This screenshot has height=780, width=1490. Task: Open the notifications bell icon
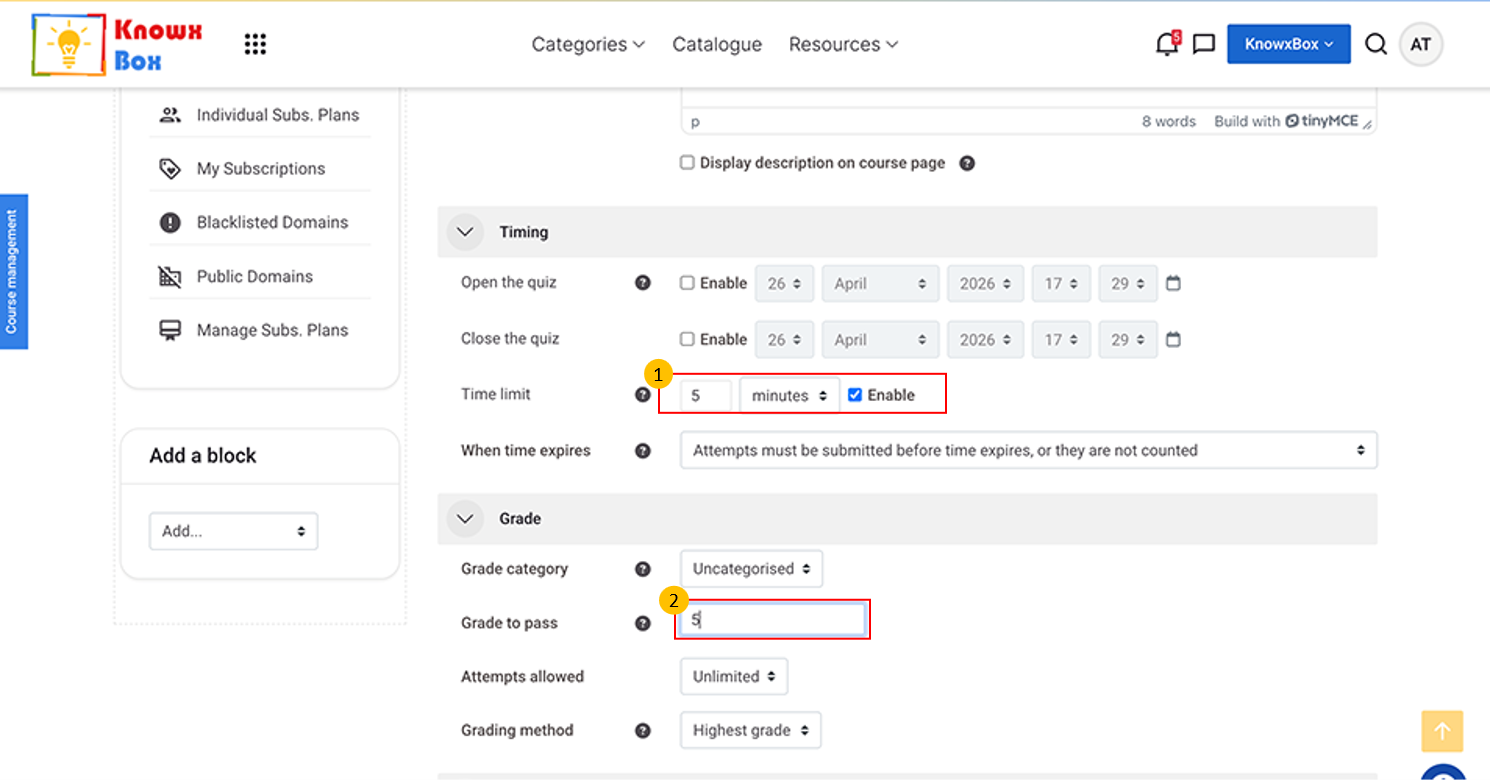pyautogui.click(x=1166, y=44)
